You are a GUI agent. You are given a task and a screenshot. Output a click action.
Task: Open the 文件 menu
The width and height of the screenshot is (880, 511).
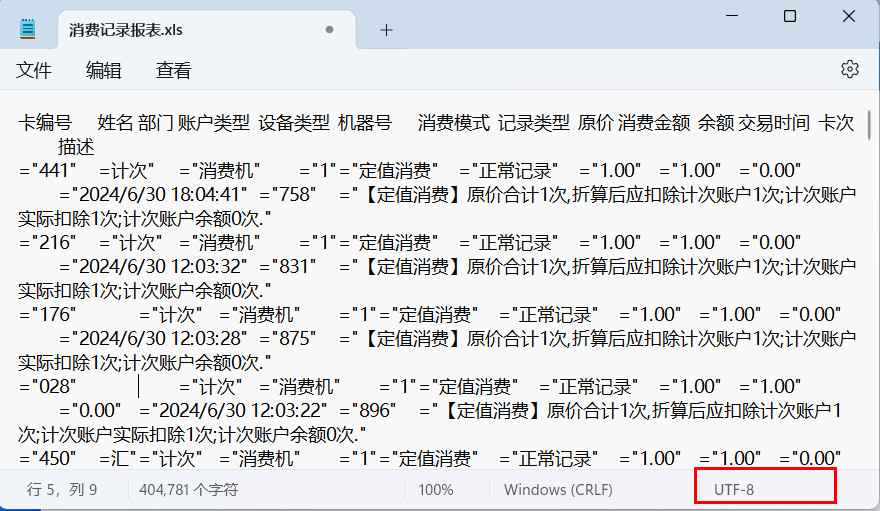click(x=34, y=70)
